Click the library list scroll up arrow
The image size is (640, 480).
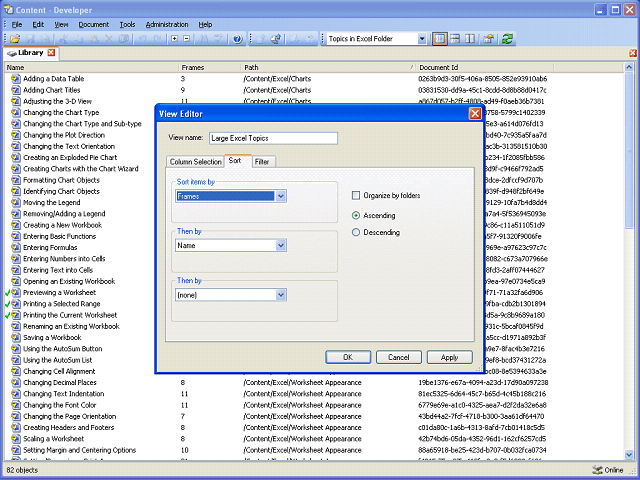point(629,67)
